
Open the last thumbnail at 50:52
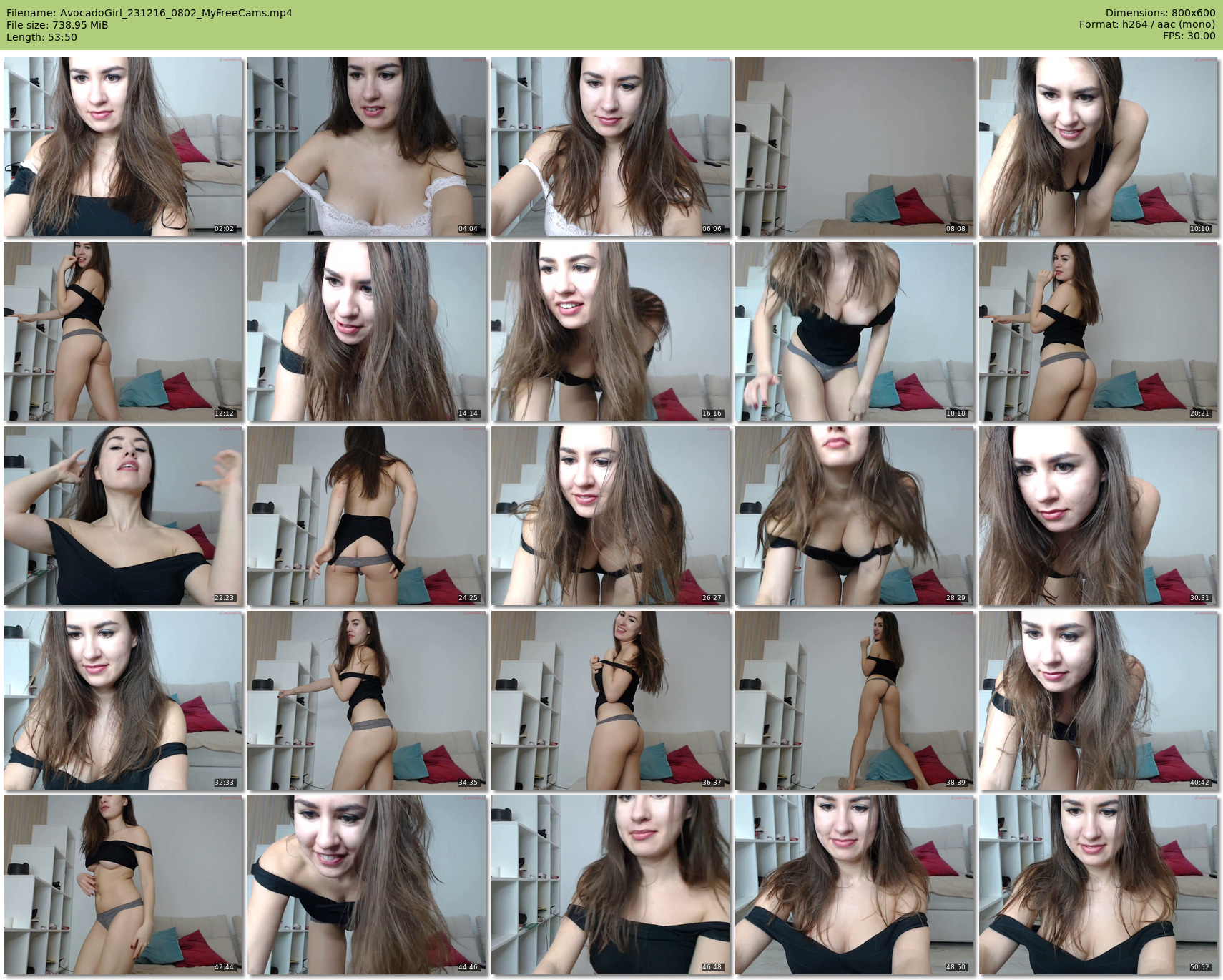(1099, 885)
